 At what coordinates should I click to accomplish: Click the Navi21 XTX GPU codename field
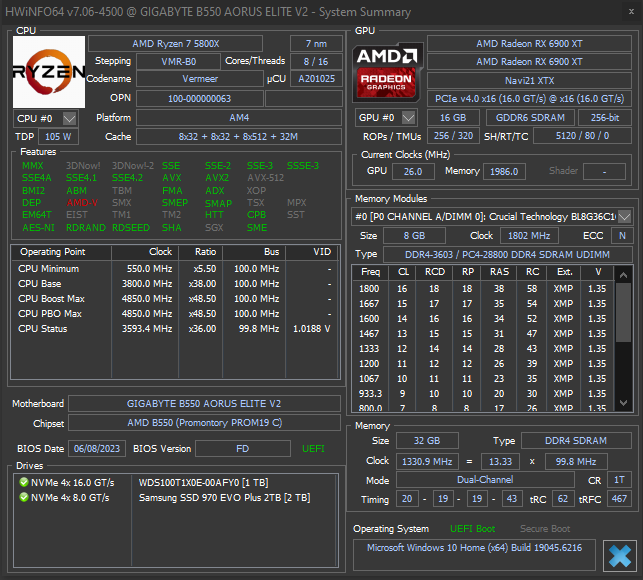click(x=529, y=81)
